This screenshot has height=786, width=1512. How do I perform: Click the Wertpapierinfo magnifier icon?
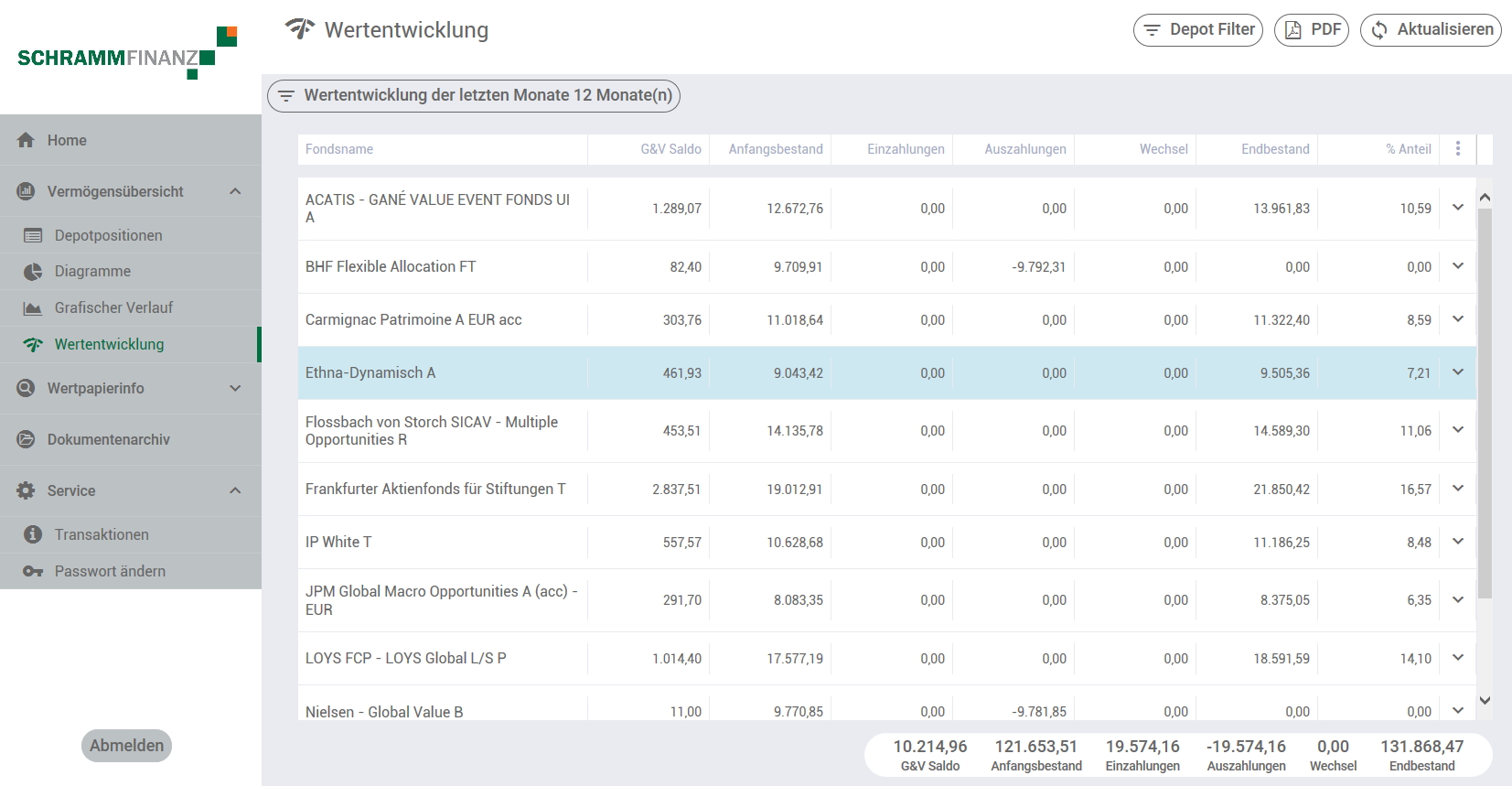click(26, 388)
